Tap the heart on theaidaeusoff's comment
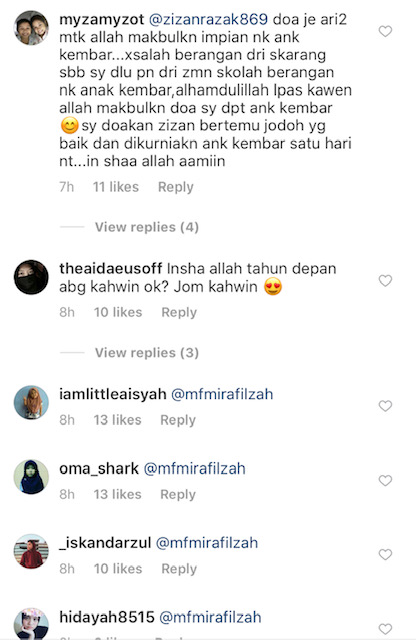The width and height of the screenshot is (416, 640). (385, 280)
